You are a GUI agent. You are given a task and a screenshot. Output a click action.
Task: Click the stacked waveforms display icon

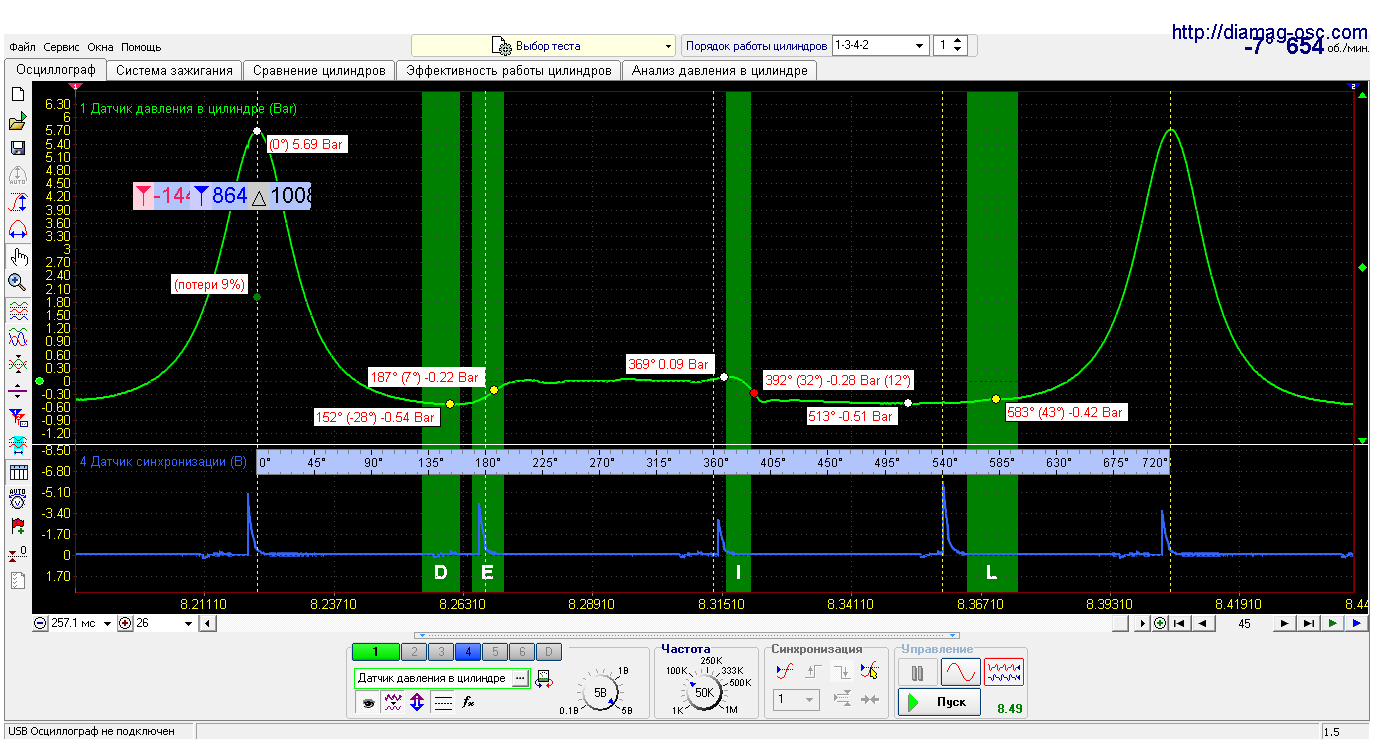pyautogui.click(x=17, y=310)
